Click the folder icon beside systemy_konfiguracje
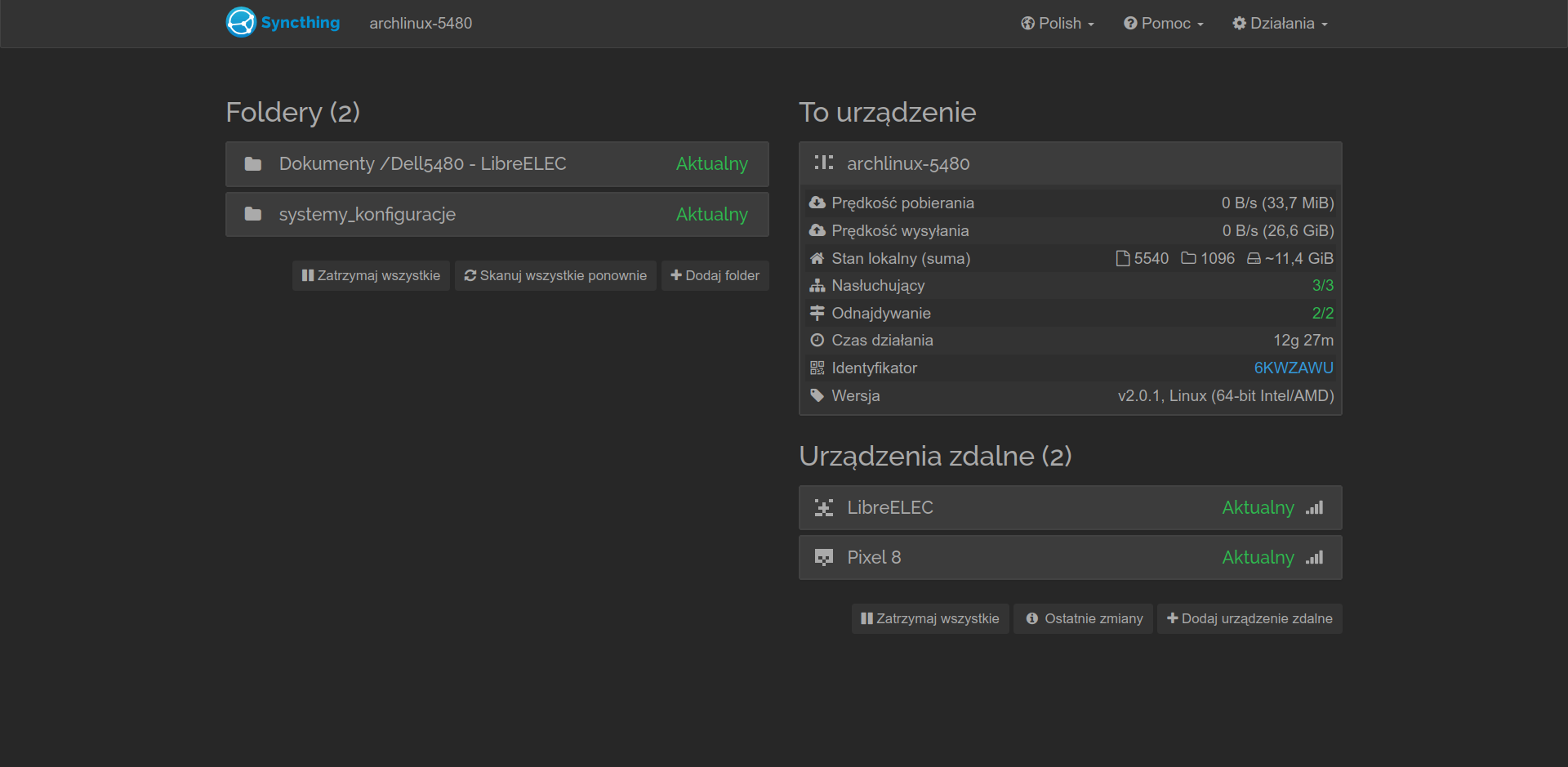Viewport: 1568px width, 767px height. (x=253, y=214)
